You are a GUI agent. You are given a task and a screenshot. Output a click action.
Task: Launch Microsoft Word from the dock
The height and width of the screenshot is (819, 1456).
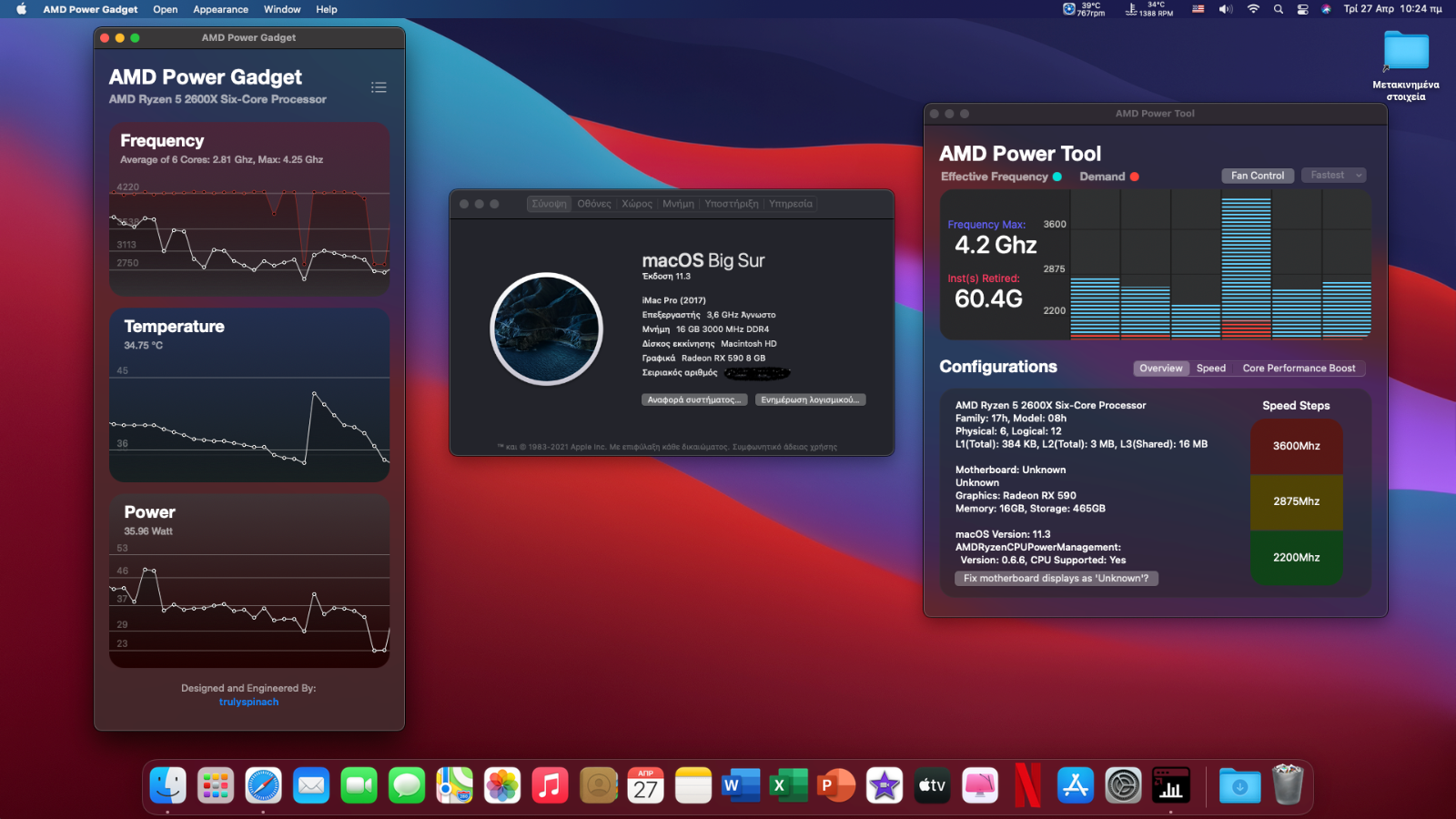[741, 785]
